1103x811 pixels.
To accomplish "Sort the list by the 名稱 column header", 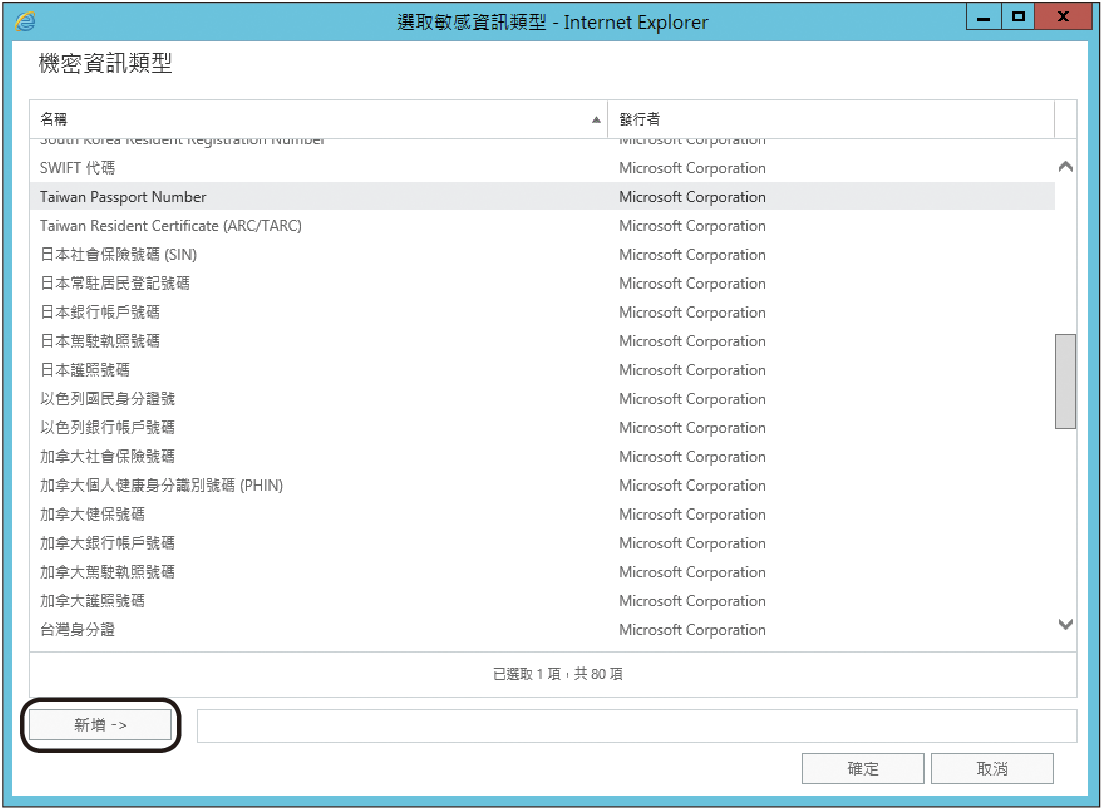I will [319, 120].
